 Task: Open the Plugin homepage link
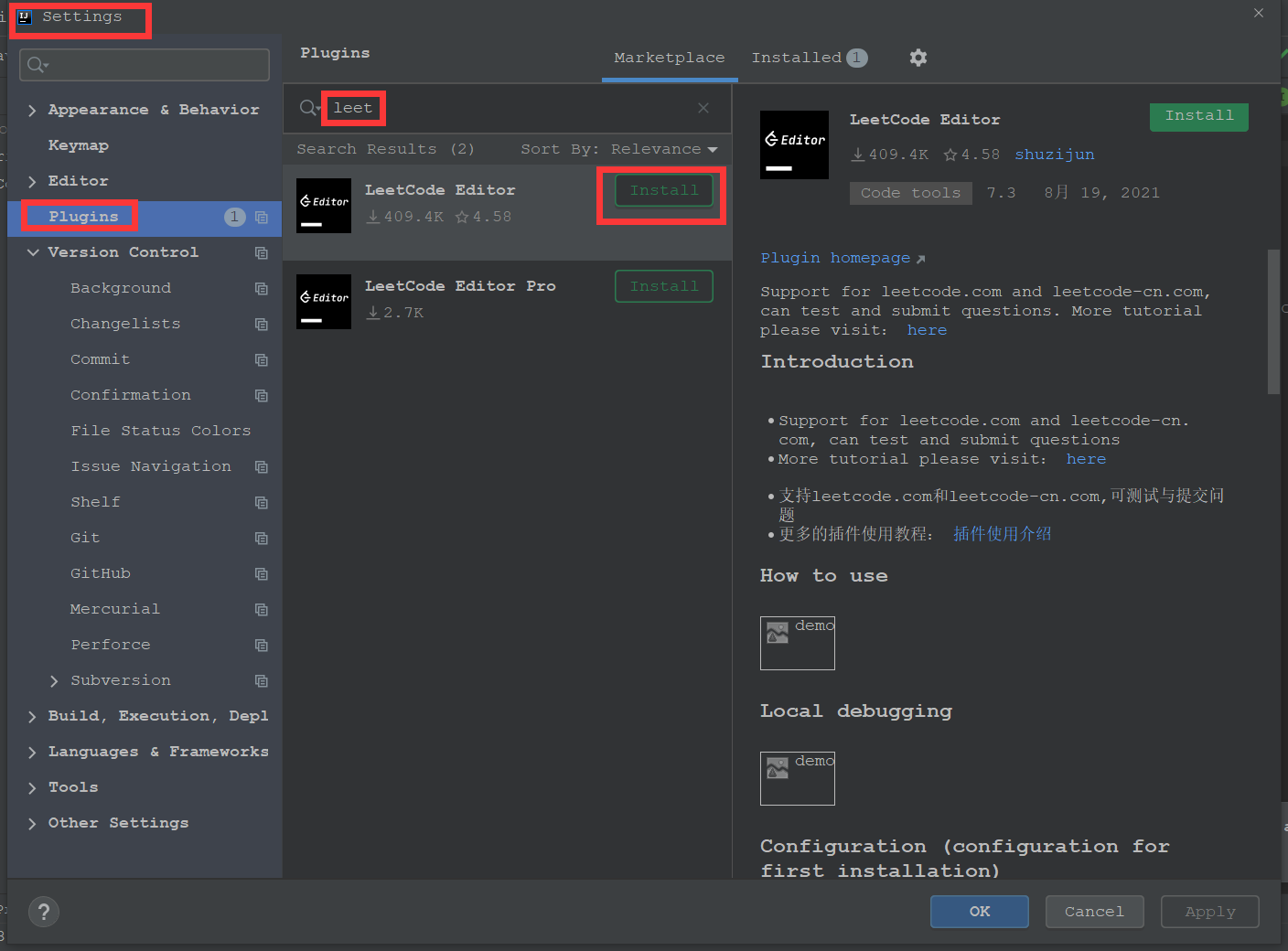[843, 258]
